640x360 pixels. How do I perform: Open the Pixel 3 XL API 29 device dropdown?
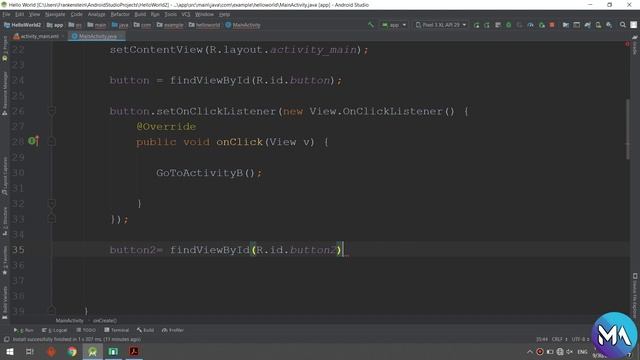click(x=441, y=25)
